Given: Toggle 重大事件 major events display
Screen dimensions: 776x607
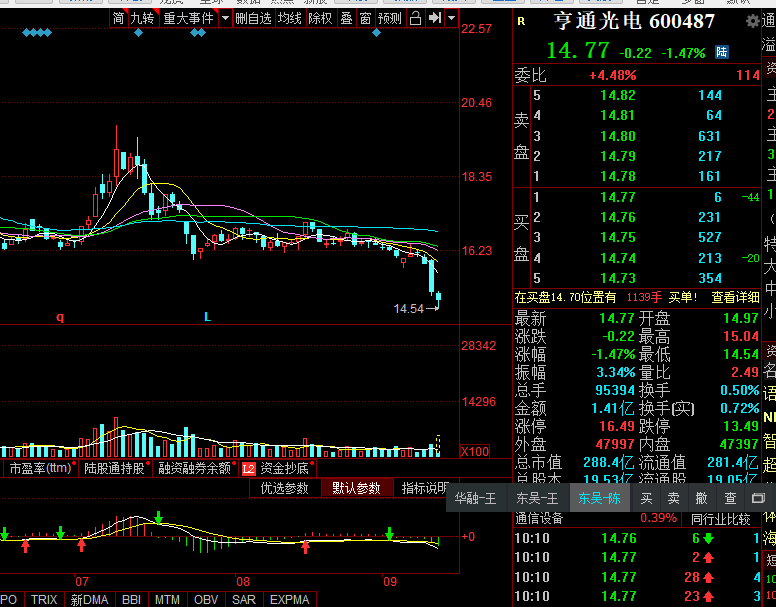Looking at the screenshot, I should [x=189, y=19].
